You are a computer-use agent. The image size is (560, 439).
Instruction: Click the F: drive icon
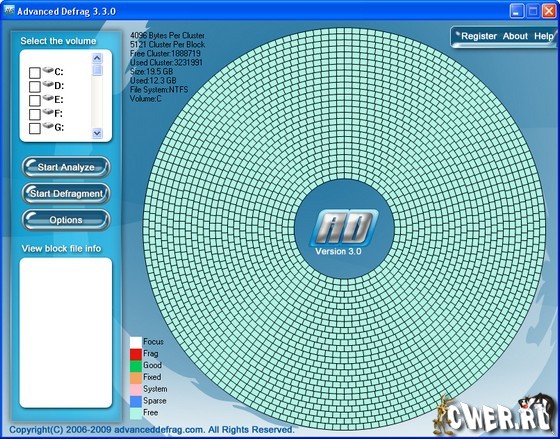click(x=48, y=112)
